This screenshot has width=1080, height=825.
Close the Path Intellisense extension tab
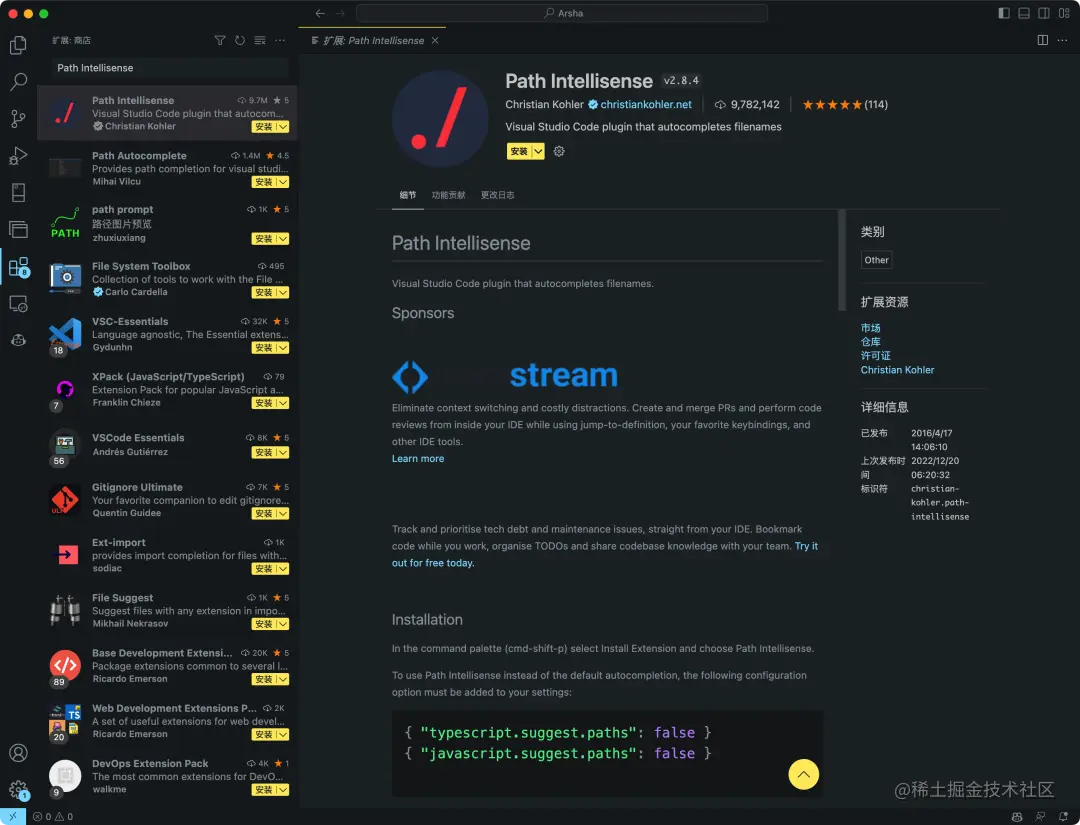click(x=435, y=41)
